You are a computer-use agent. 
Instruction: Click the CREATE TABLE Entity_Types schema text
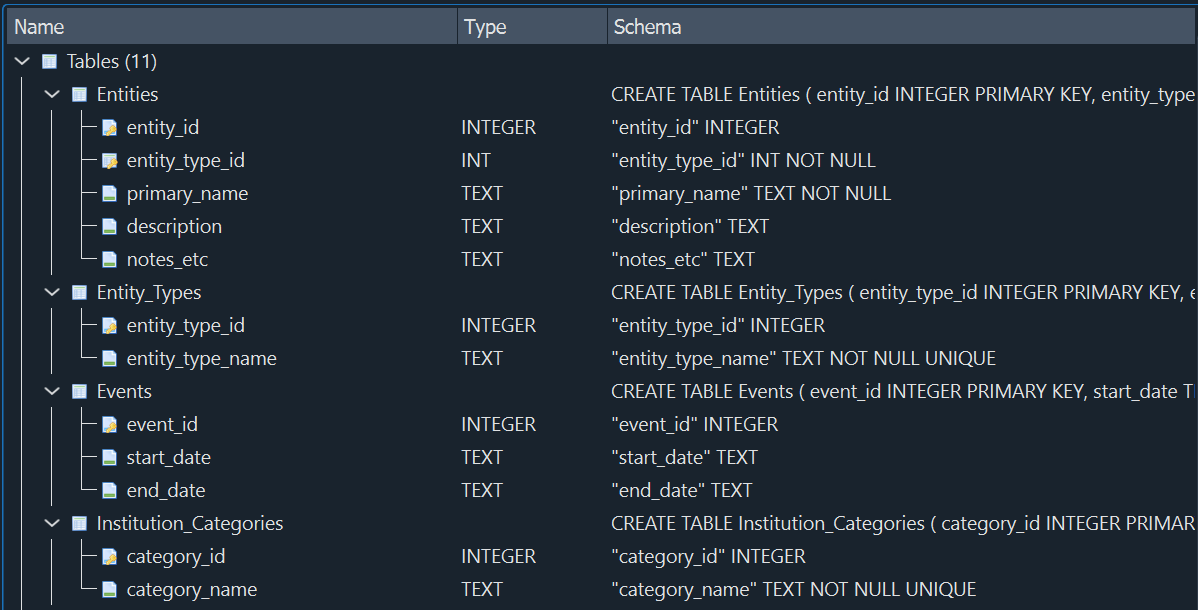[x=904, y=292]
